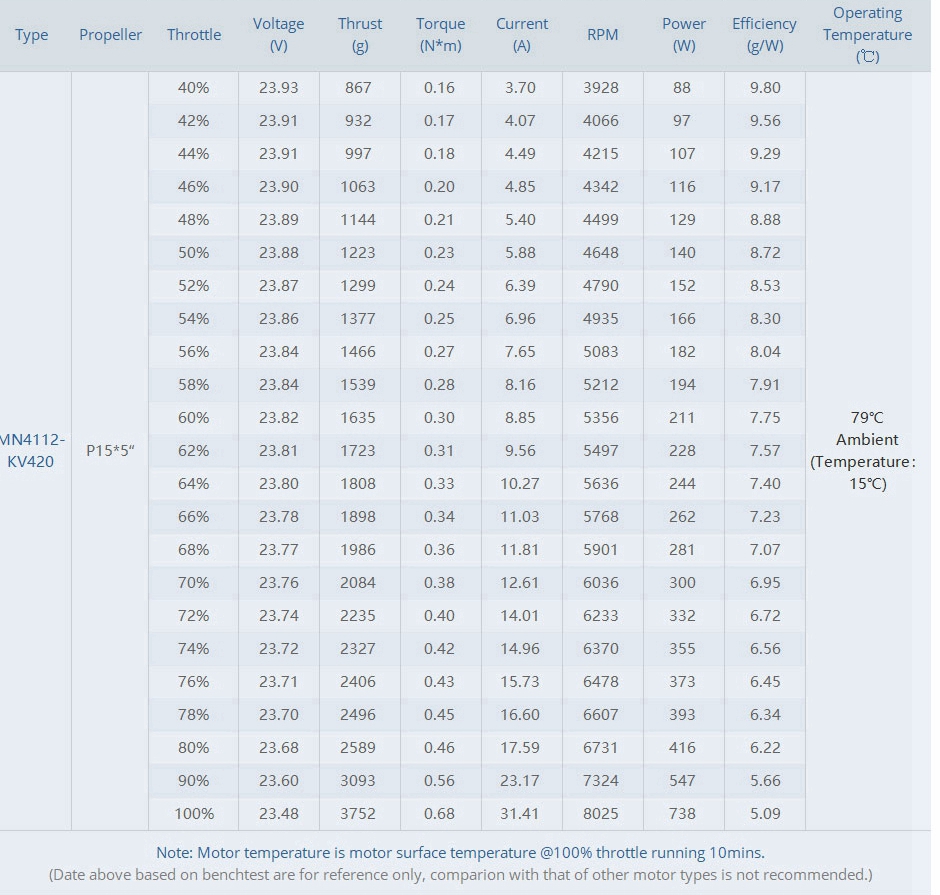The width and height of the screenshot is (940, 895).
Task: Click the 8025 RPM value
Action: [x=601, y=813]
